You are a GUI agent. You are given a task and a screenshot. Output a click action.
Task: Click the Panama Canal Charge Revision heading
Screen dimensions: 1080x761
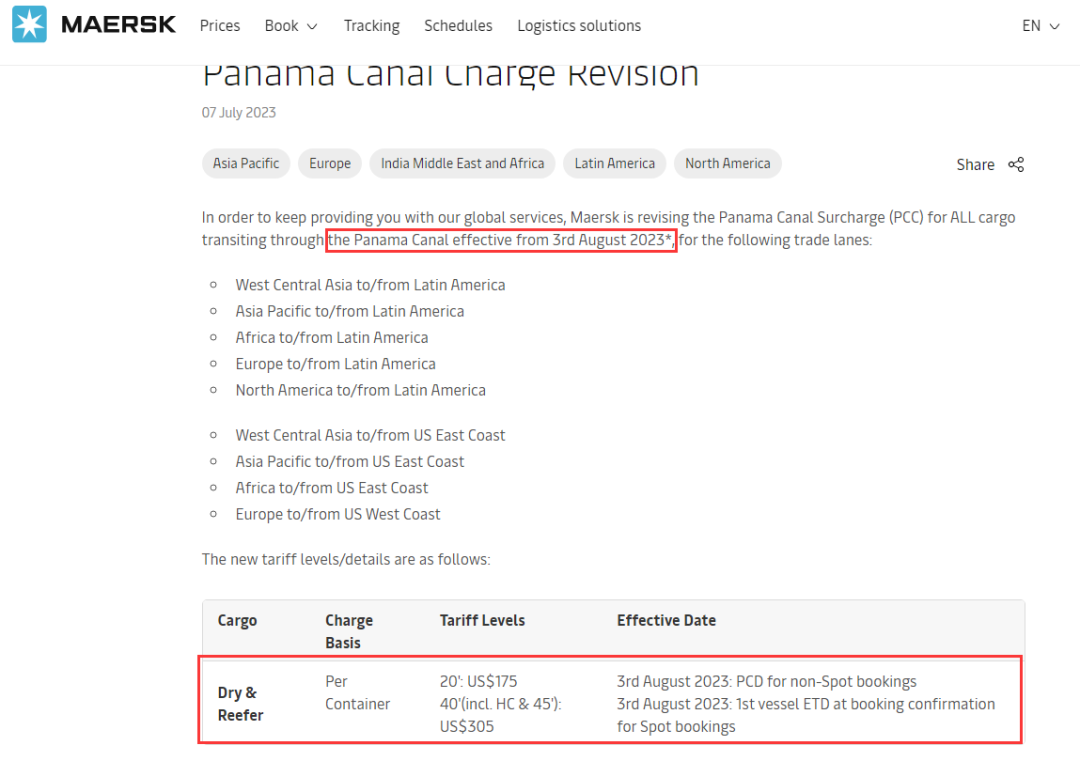[x=450, y=75]
